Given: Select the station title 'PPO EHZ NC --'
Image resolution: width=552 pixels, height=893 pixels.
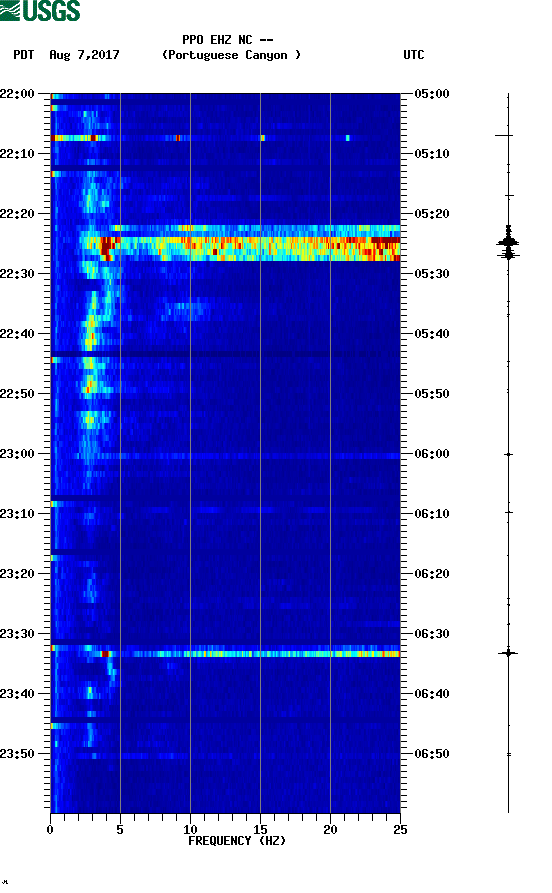Looking at the screenshot, I should pyautogui.click(x=228, y=40).
